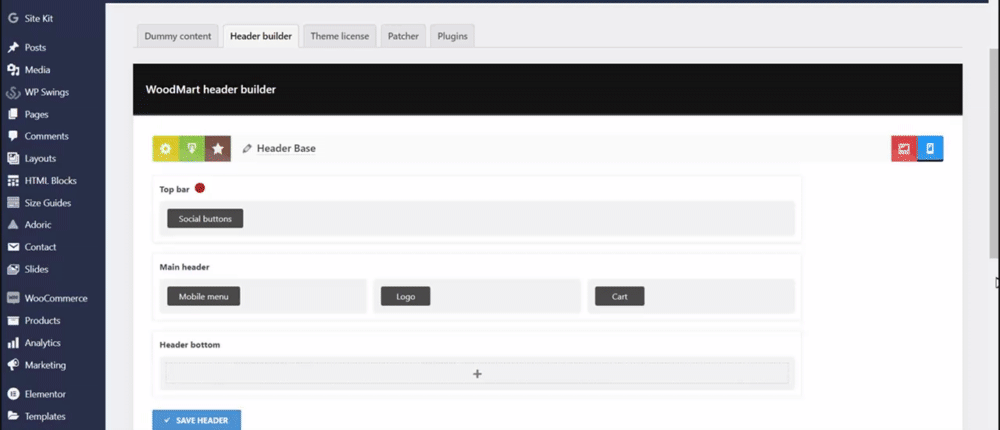Select the Logo header element
Viewport: 1000px width, 430px height.
(406, 296)
